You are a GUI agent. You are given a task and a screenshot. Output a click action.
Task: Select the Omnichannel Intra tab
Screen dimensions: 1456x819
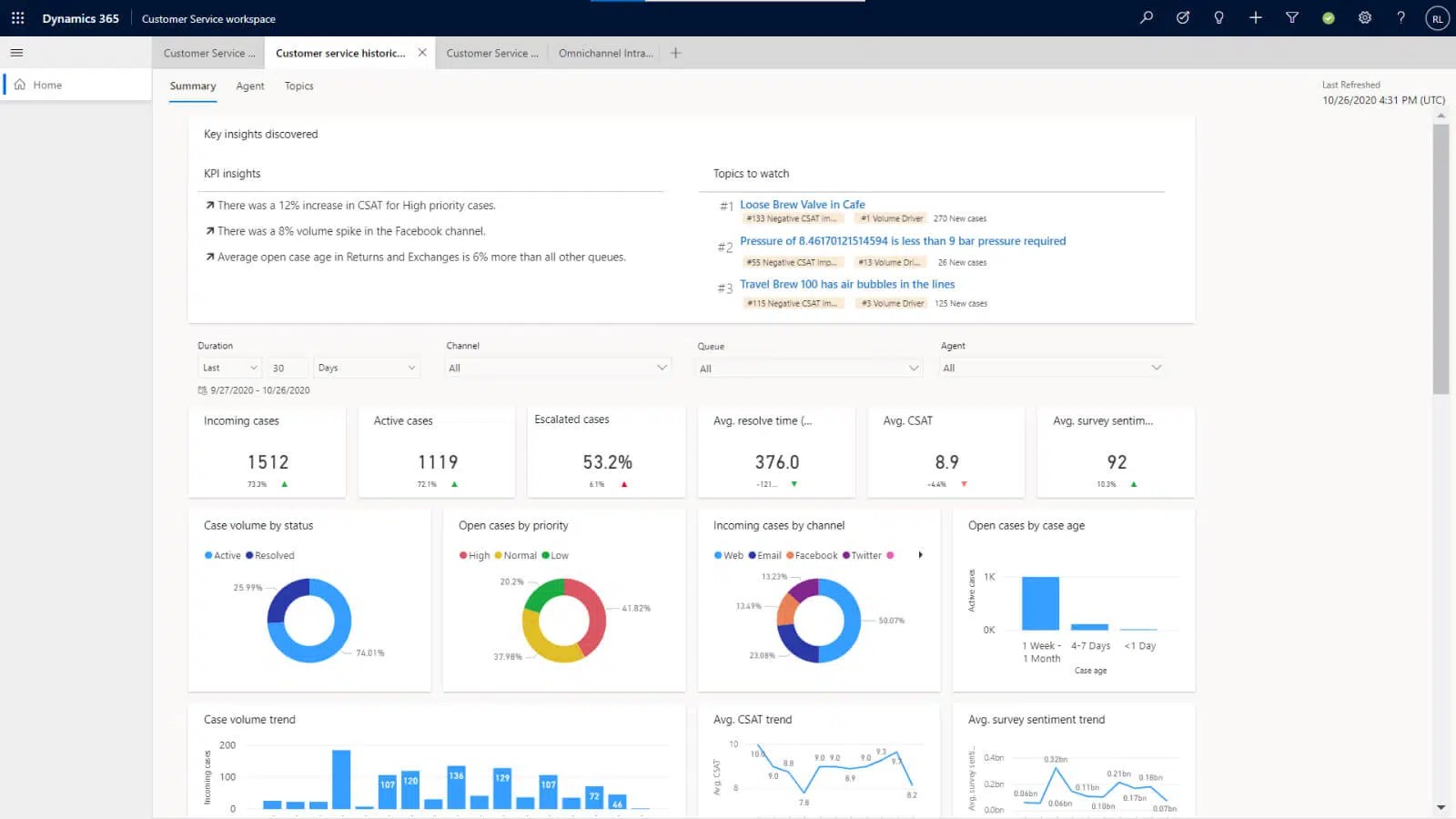pyautogui.click(x=604, y=53)
